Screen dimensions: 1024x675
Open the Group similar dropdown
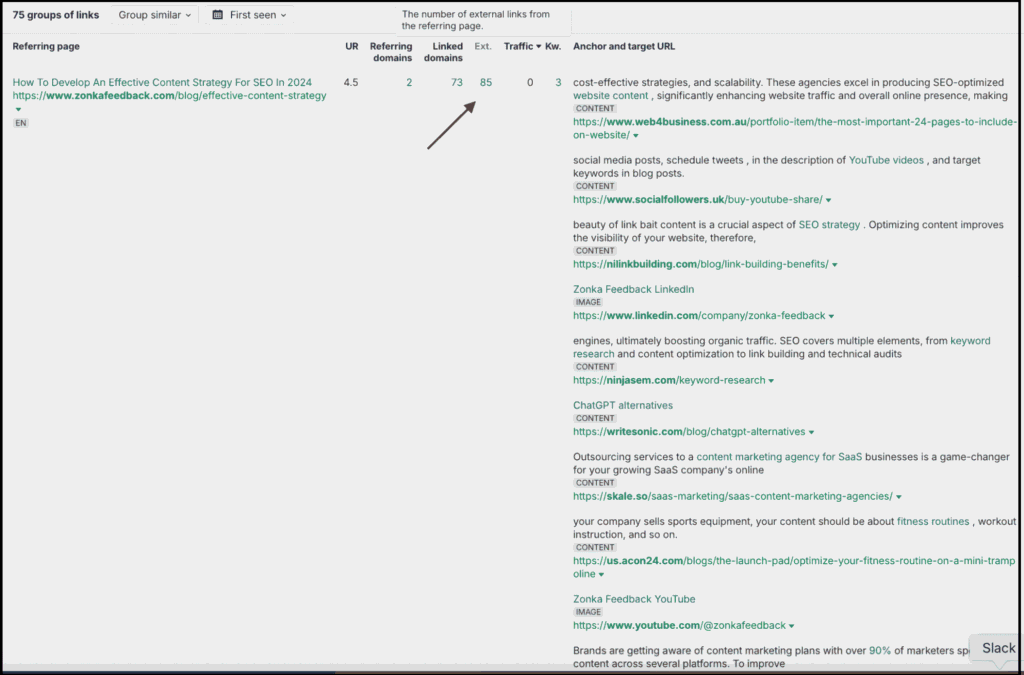tap(152, 15)
